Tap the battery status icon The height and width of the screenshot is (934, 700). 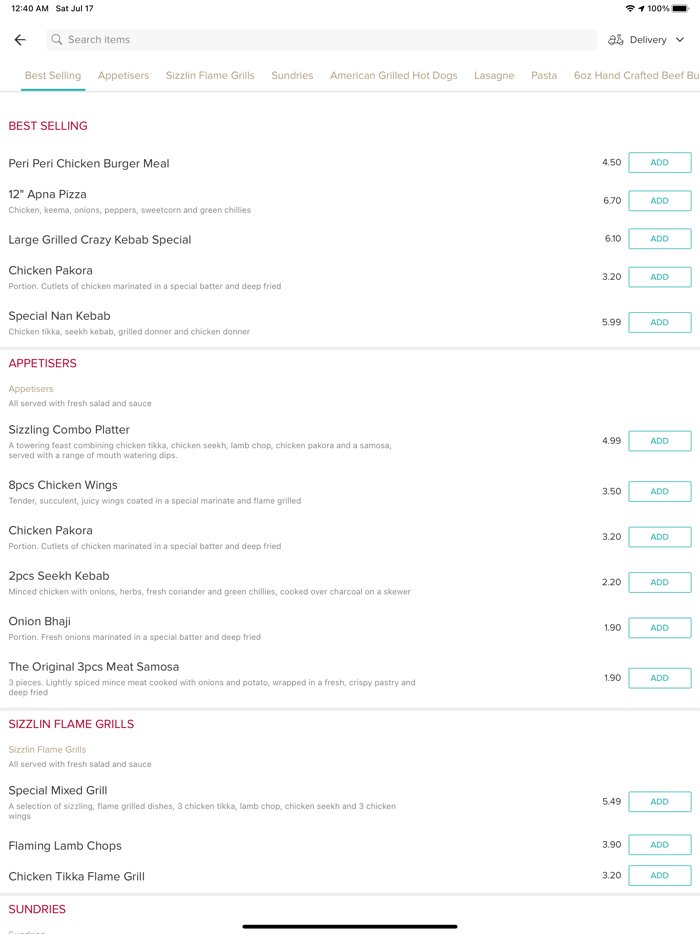(680, 8)
